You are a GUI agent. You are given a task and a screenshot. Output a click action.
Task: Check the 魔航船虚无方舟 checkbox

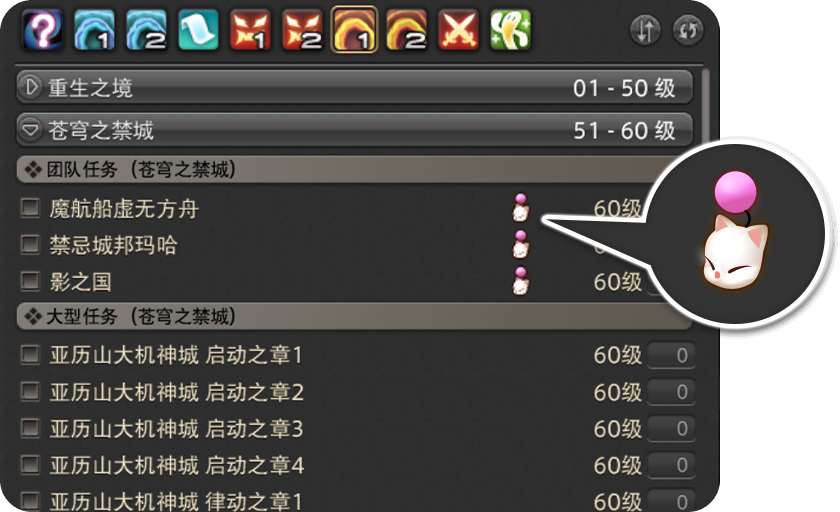30,208
